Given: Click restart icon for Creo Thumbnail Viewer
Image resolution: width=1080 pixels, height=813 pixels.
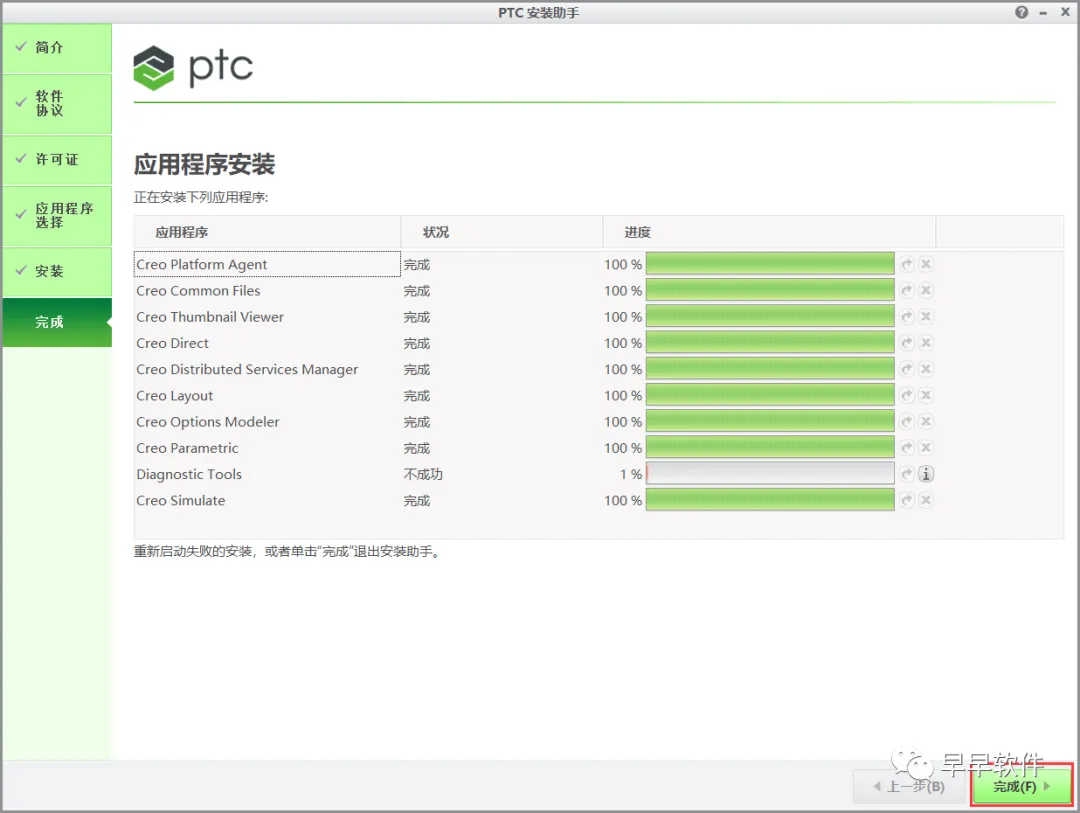Looking at the screenshot, I should pyautogui.click(x=907, y=316).
